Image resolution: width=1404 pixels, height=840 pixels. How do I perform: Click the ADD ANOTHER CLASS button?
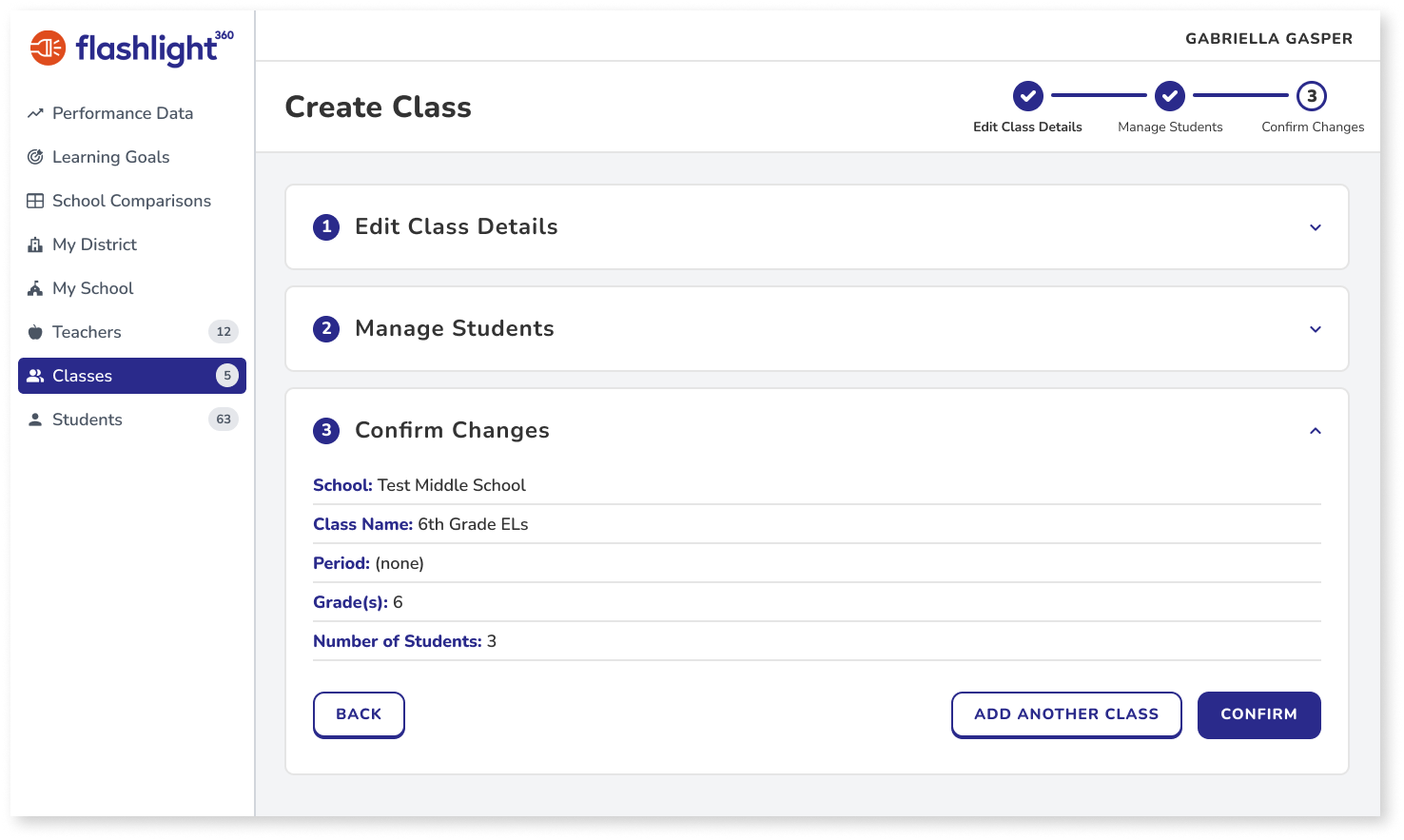point(1066,714)
